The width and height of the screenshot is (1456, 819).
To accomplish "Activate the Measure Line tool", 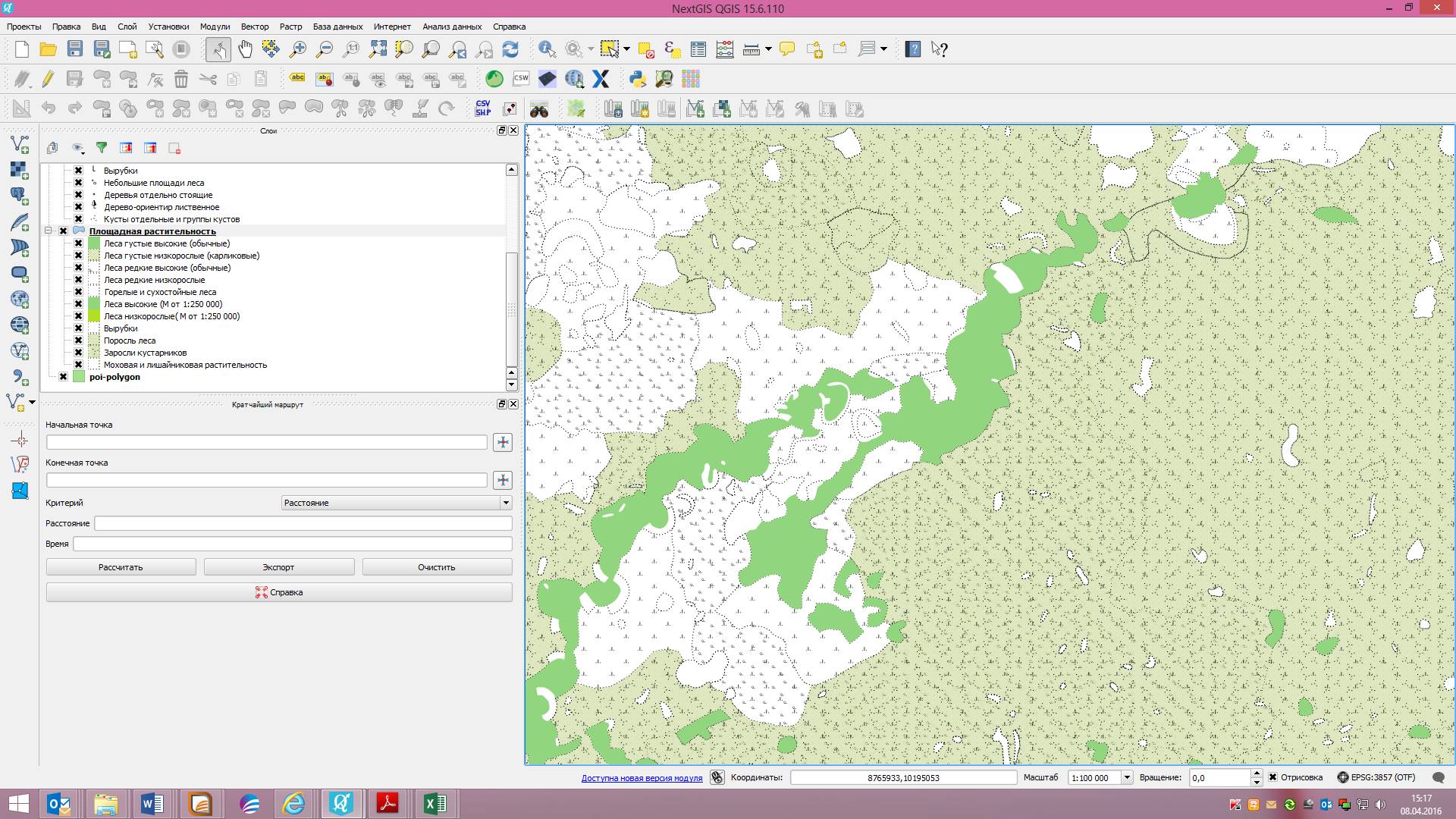I will point(752,49).
